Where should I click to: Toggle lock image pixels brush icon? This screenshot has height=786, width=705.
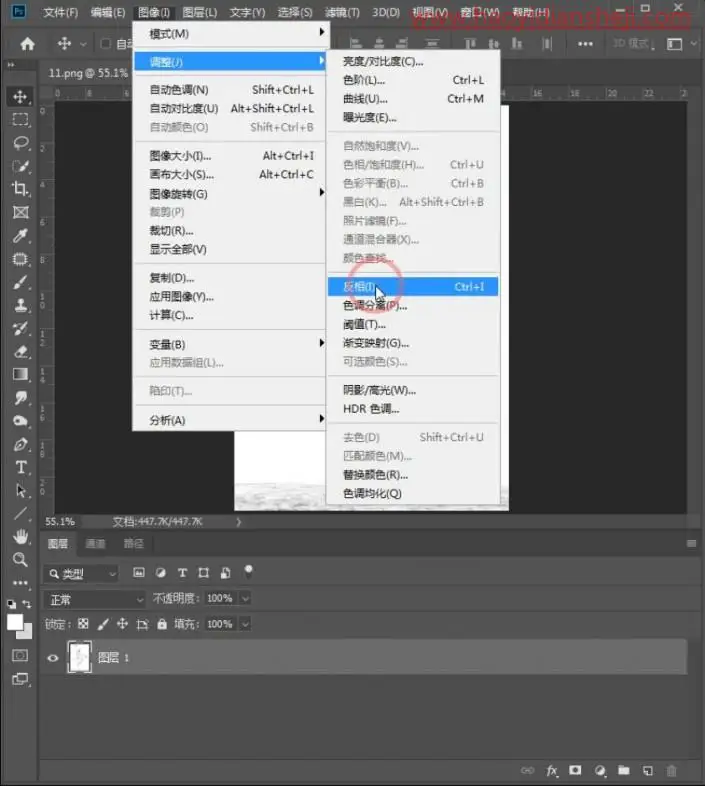[103, 624]
